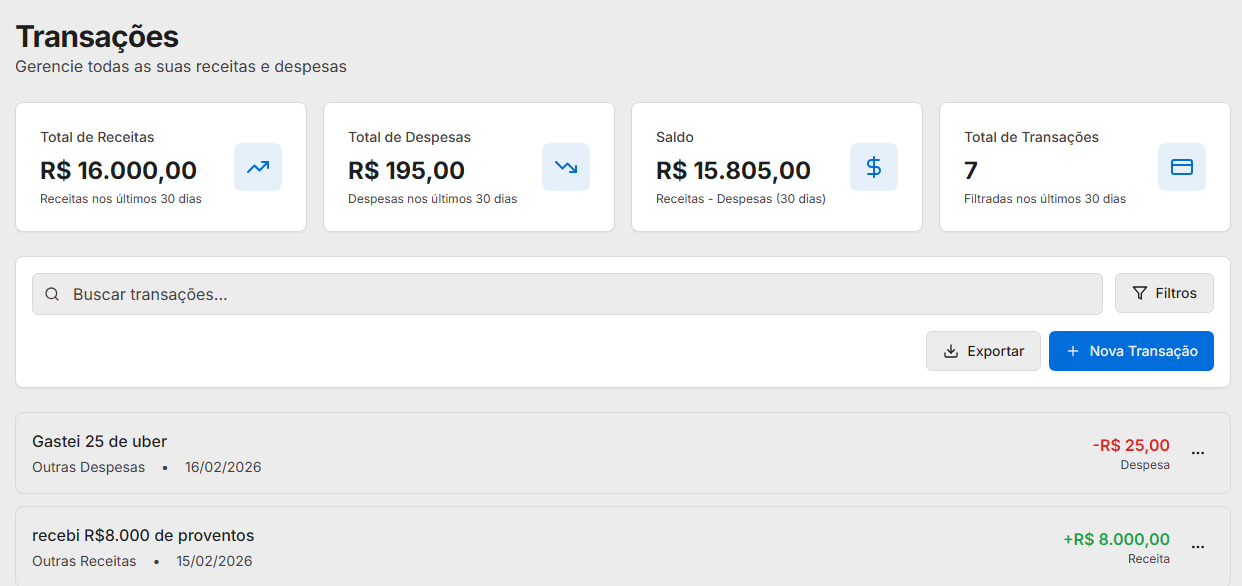This screenshot has width=1242, height=586.
Task: Click the Nova Transação button
Action: 1131,351
